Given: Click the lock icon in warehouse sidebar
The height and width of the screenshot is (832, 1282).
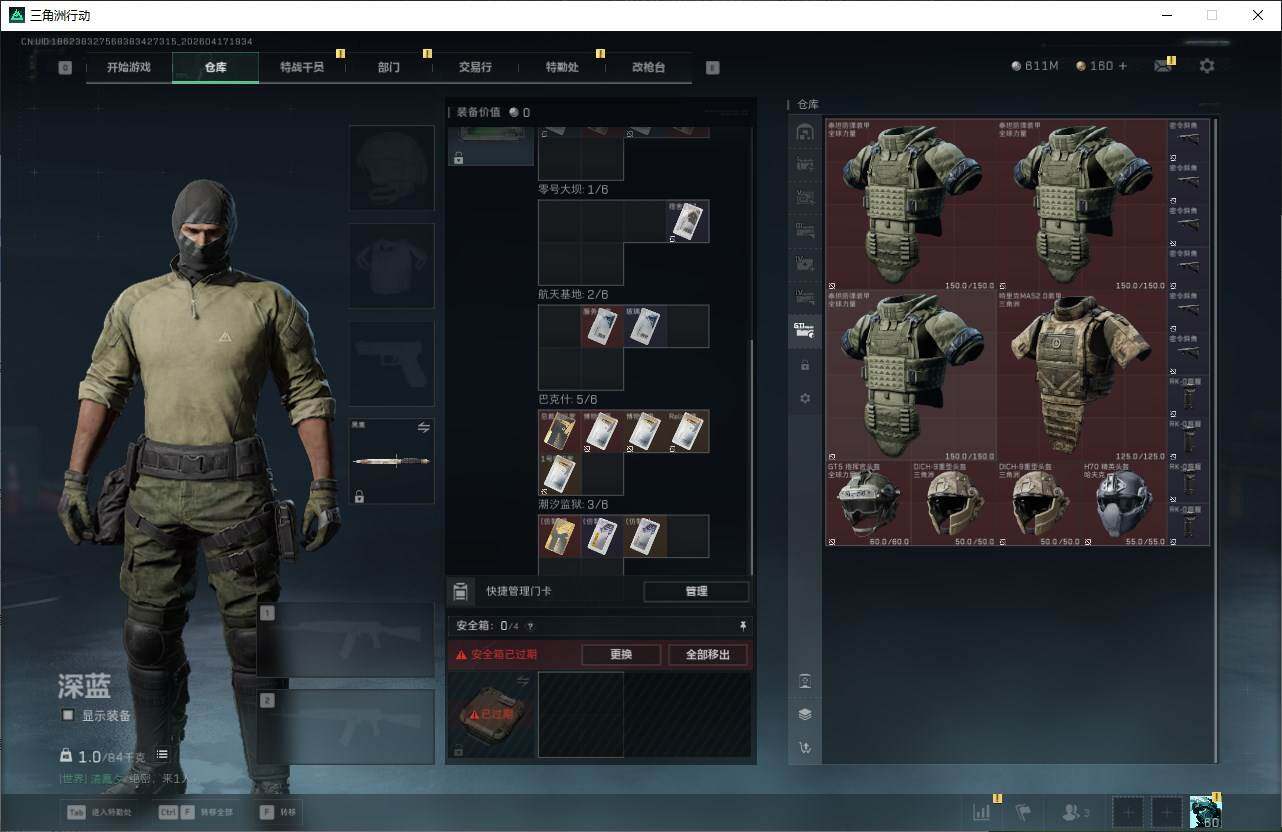Looking at the screenshot, I should pyautogui.click(x=805, y=366).
